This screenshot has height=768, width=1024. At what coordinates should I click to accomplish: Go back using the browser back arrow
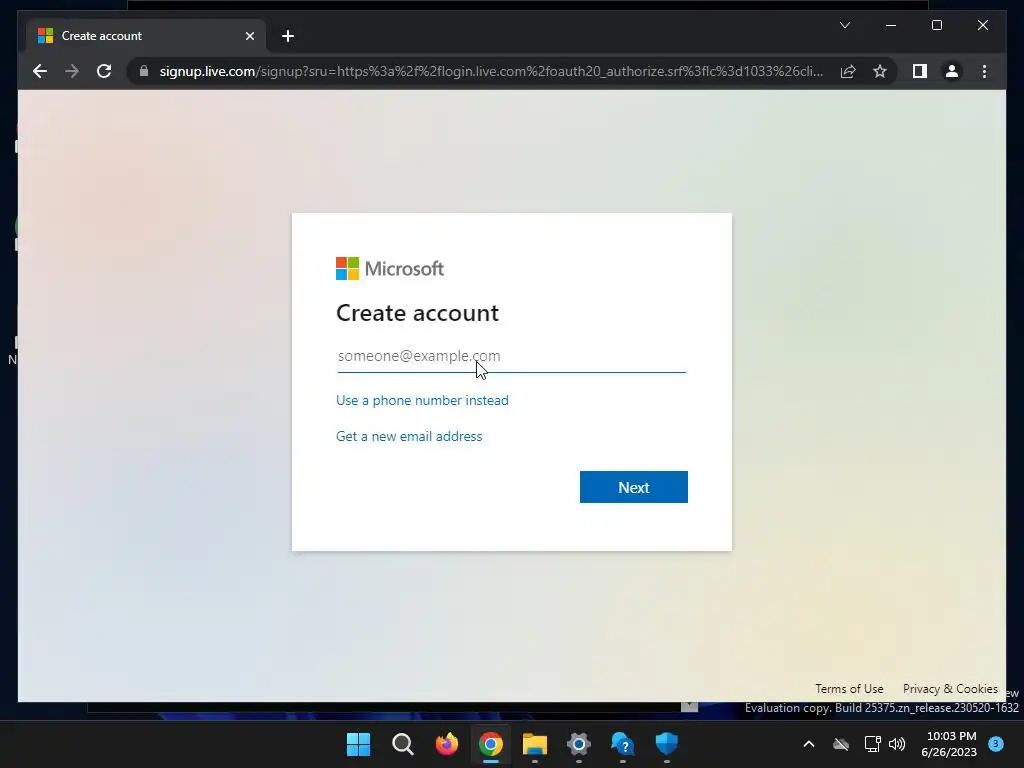40,71
